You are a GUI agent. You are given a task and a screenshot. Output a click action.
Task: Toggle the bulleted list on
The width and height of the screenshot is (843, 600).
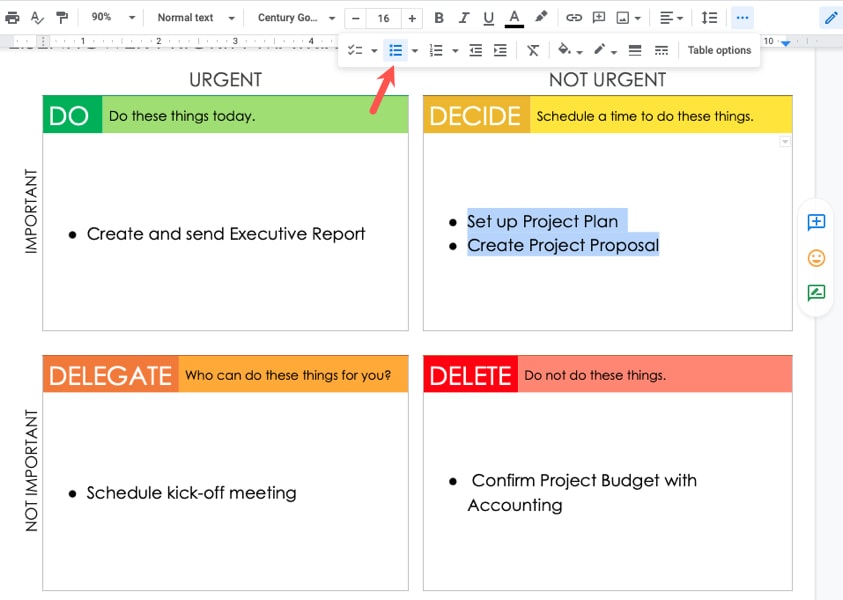click(x=396, y=49)
